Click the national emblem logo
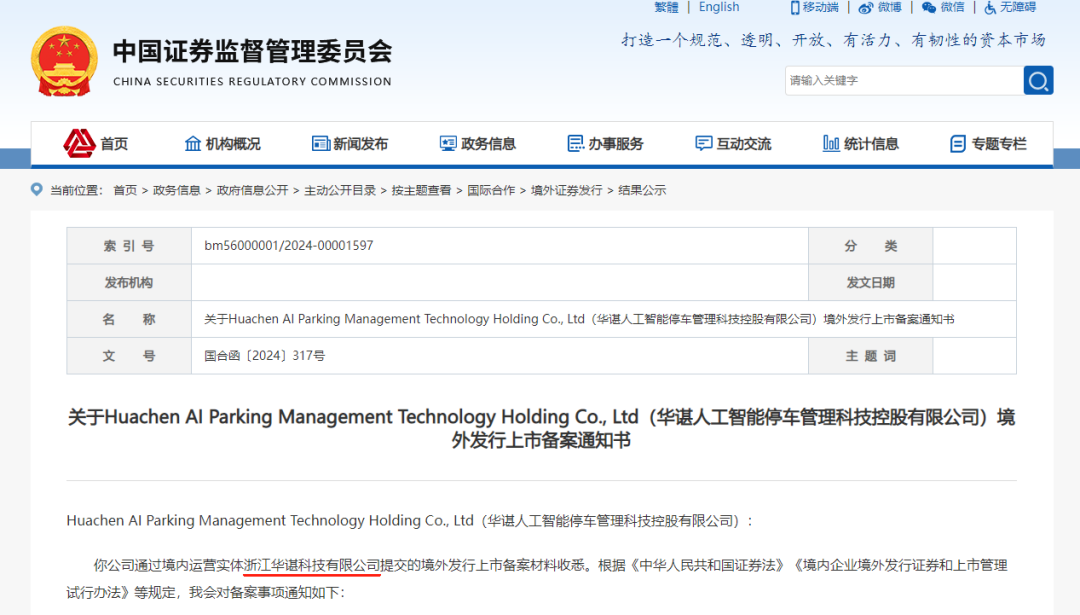 tap(64, 61)
